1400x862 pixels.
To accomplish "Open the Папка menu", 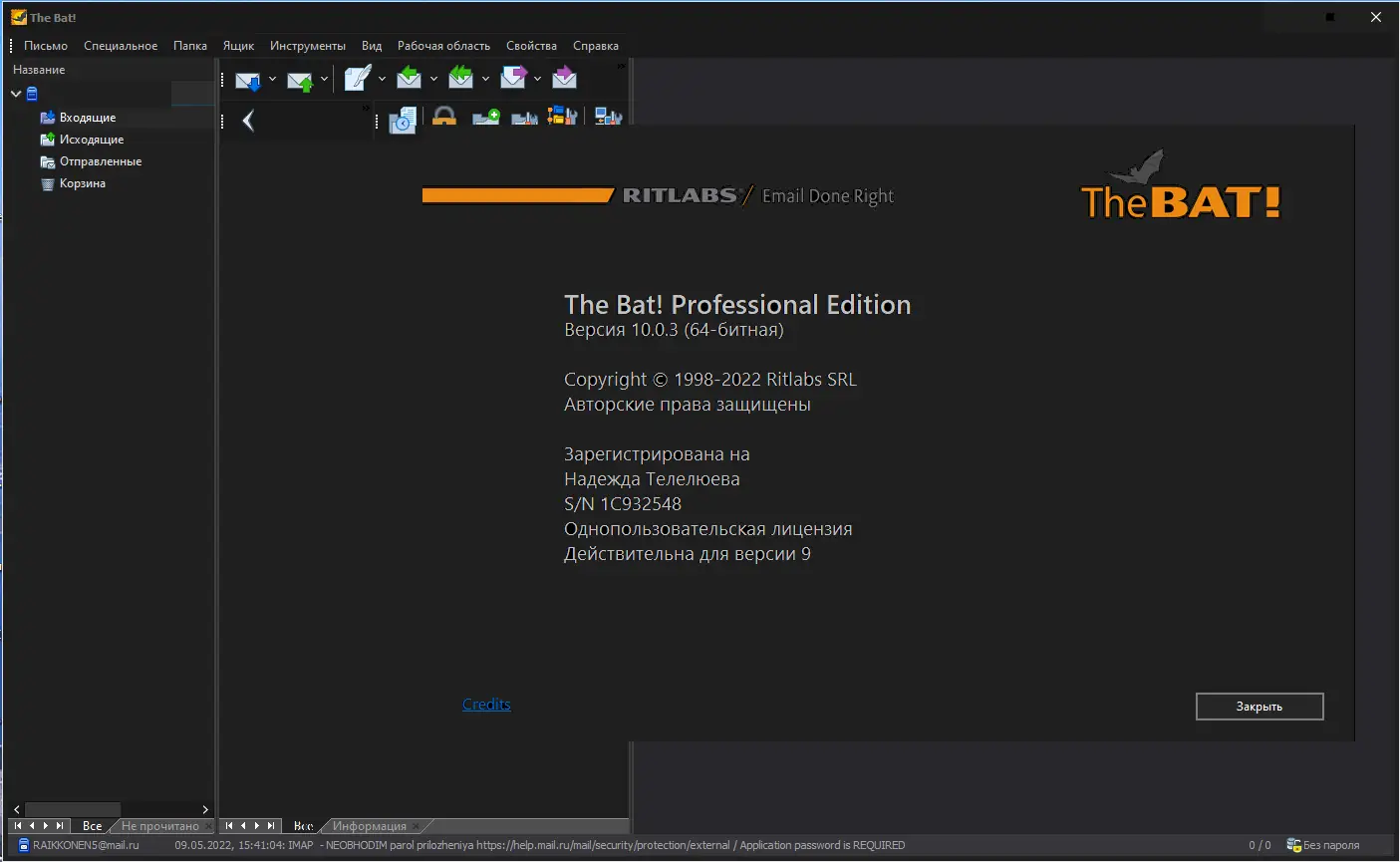I will click(190, 46).
